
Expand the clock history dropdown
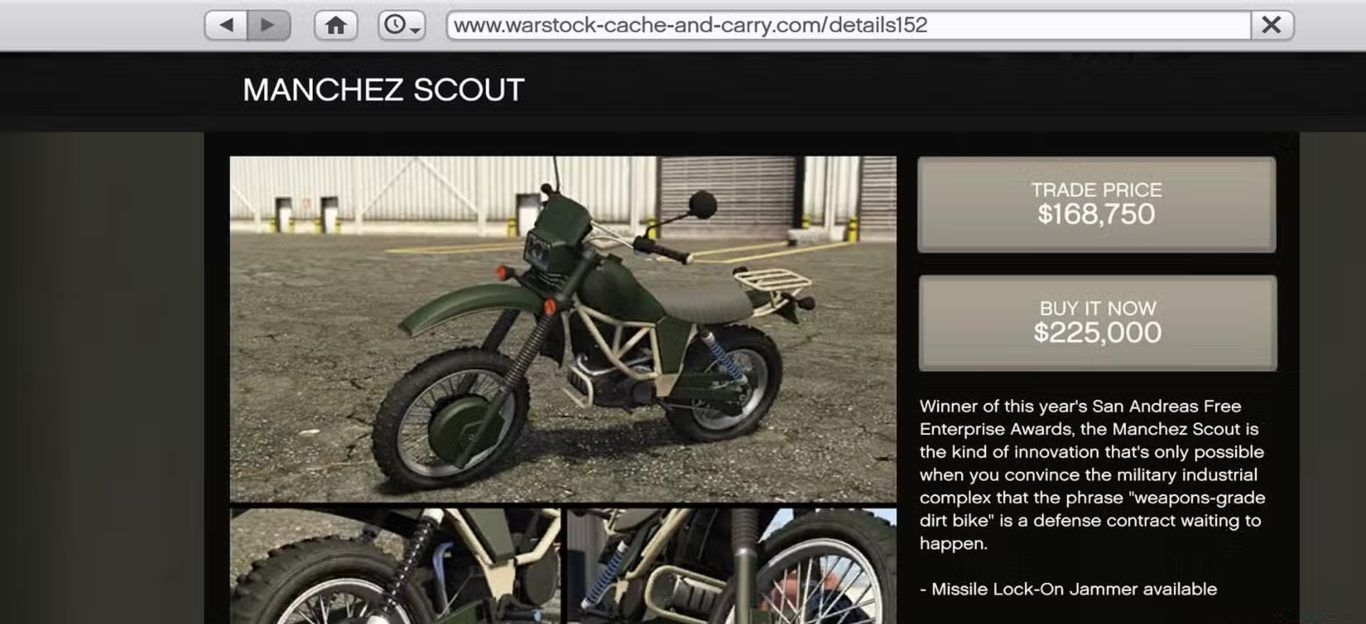tap(401, 25)
